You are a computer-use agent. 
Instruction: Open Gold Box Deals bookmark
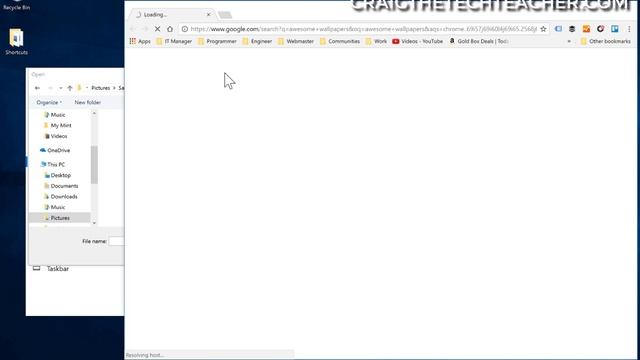tap(478, 41)
